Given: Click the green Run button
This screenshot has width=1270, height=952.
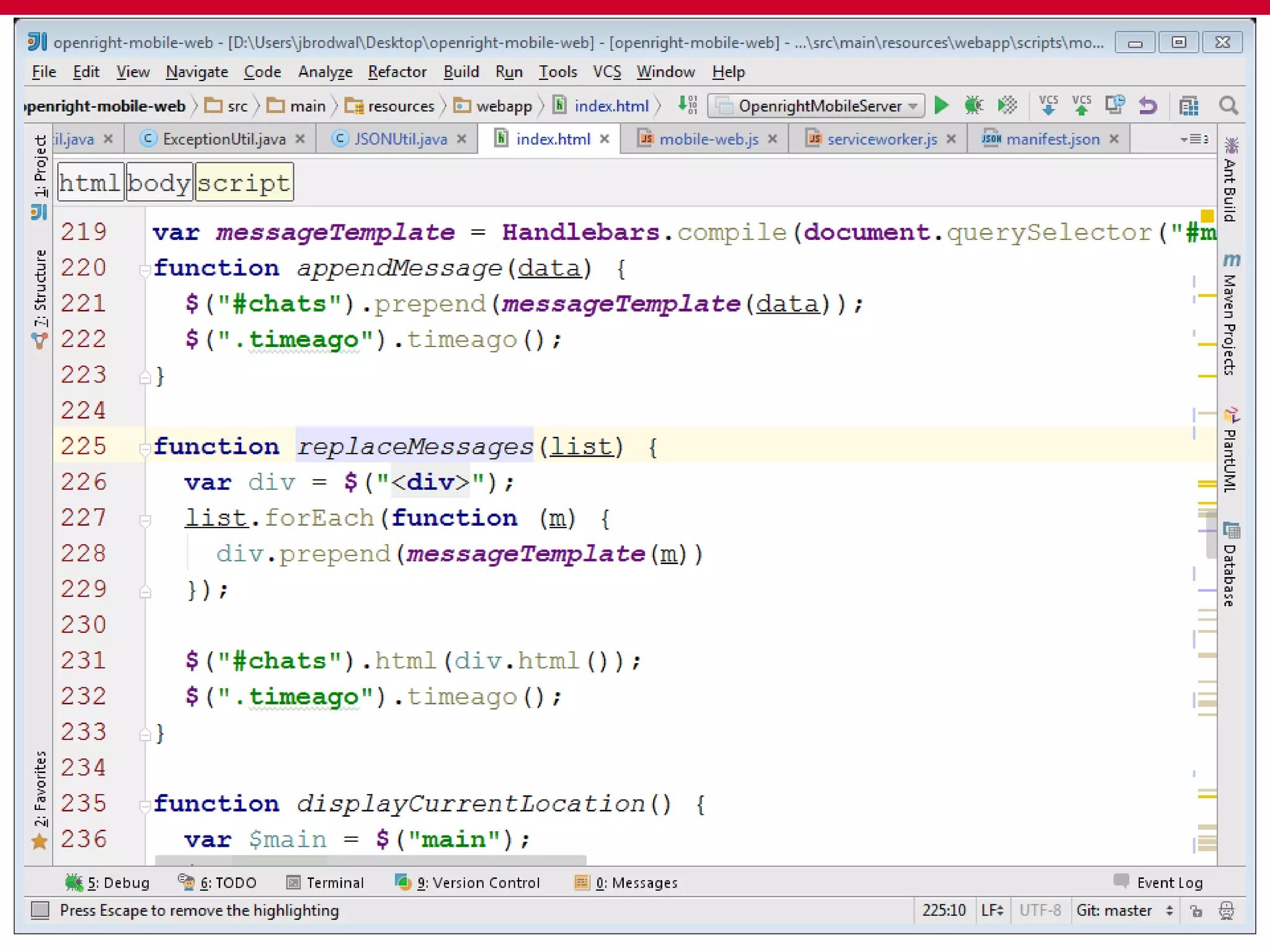Looking at the screenshot, I should click(x=941, y=106).
